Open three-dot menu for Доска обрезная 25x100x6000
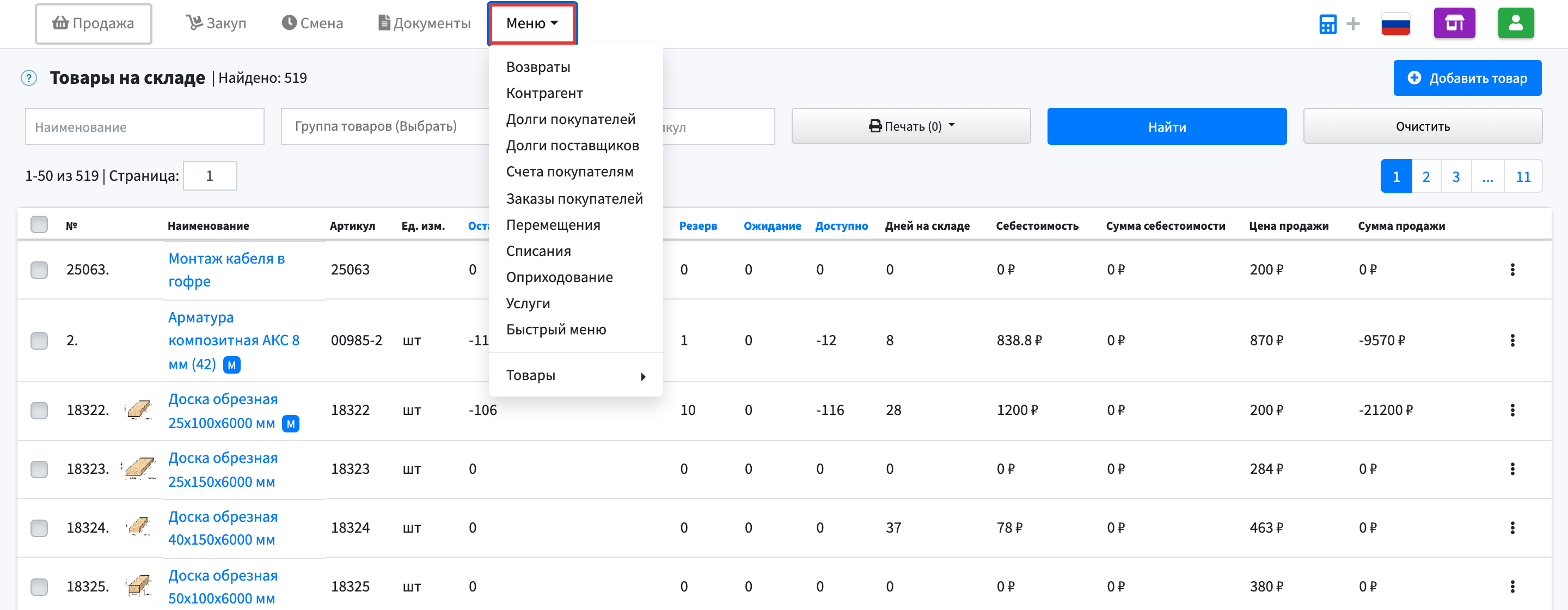1568x610 pixels. coord(1512,410)
